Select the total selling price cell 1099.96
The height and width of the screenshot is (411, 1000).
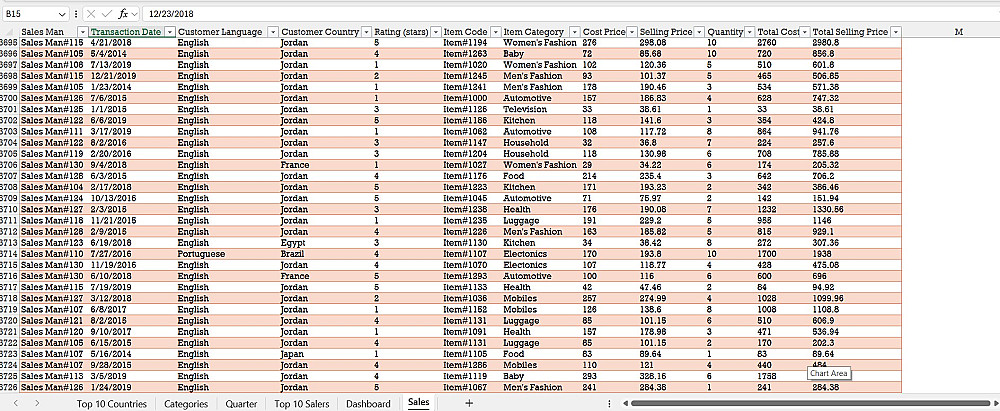856,298
